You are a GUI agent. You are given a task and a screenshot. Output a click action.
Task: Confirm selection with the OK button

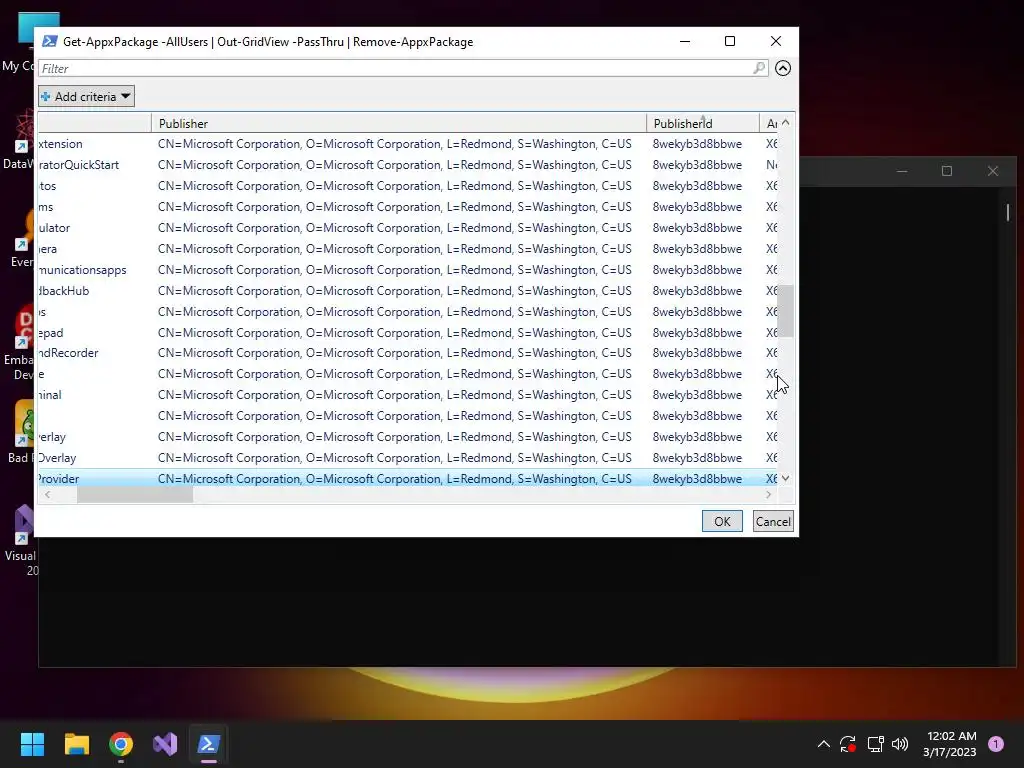722,521
